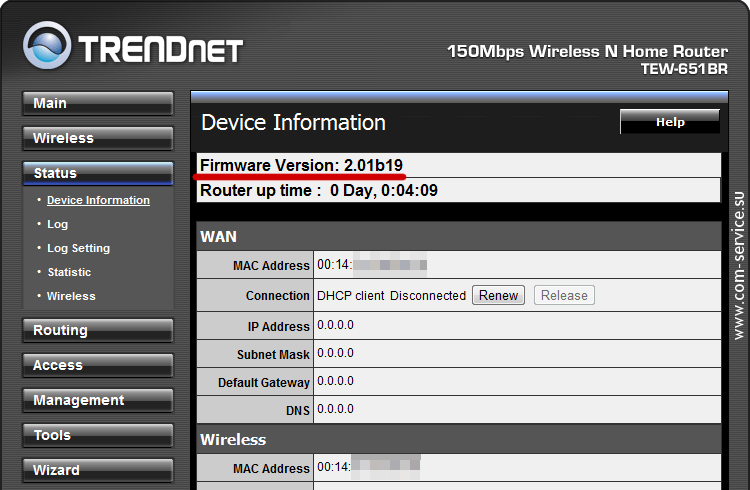Launch the Wizard menu section
The image size is (750, 490).
click(x=98, y=470)
